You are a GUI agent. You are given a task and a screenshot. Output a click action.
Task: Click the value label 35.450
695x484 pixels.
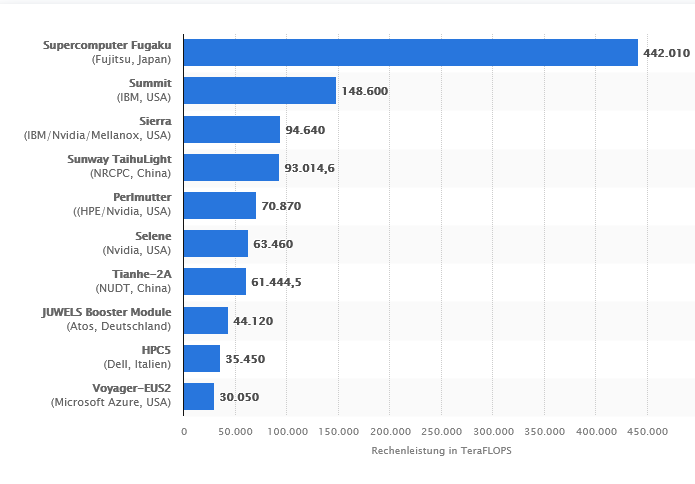tap(245, 359)
